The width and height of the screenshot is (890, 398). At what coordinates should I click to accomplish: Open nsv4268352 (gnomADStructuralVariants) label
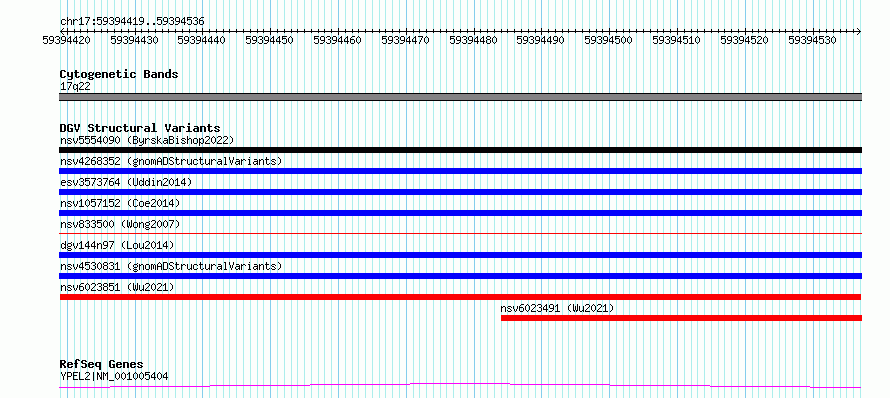click(171, 161)
